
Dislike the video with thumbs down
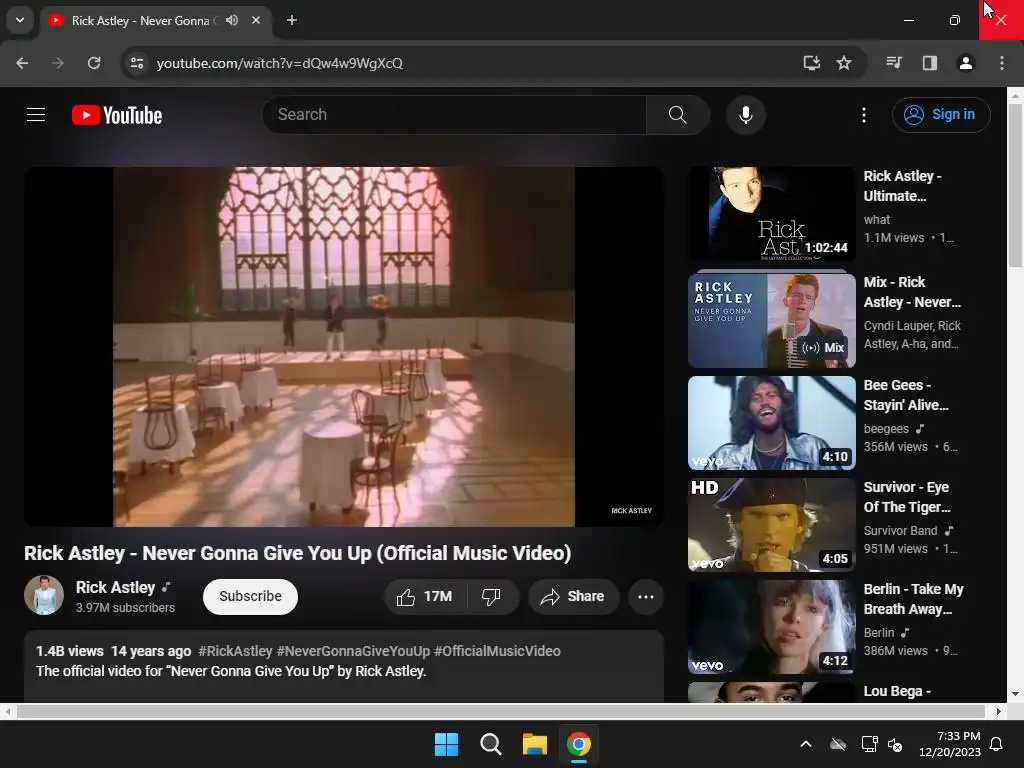[x=491, y=596]
